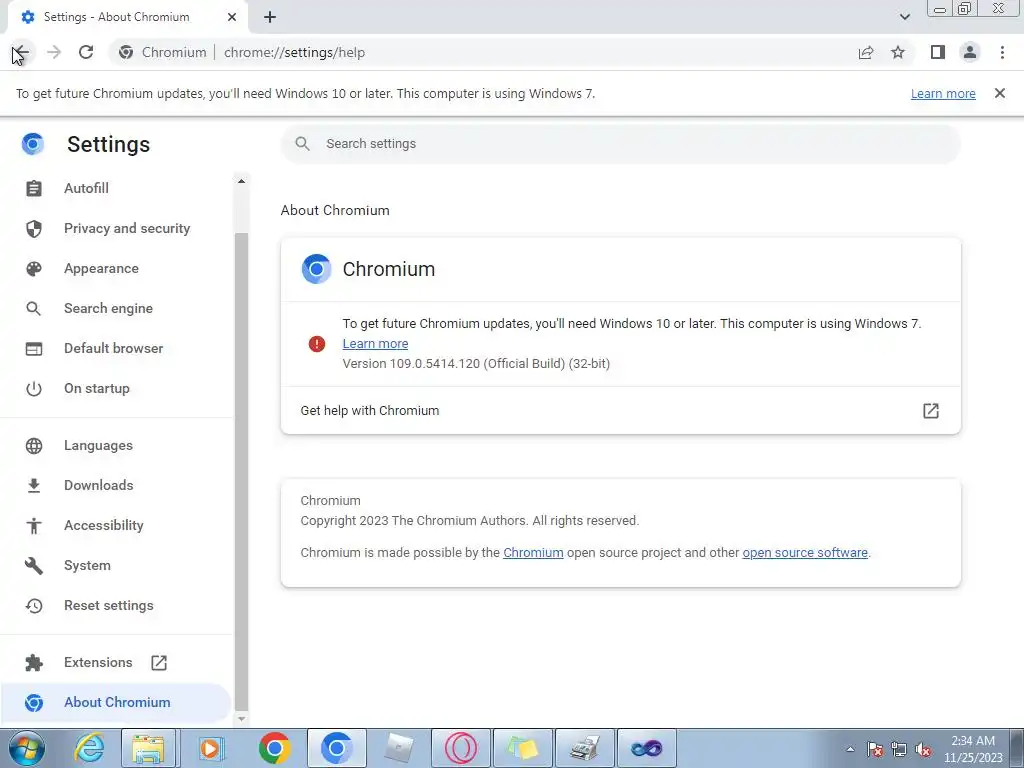Open the Roblox taskbar icon

[398, 748]
